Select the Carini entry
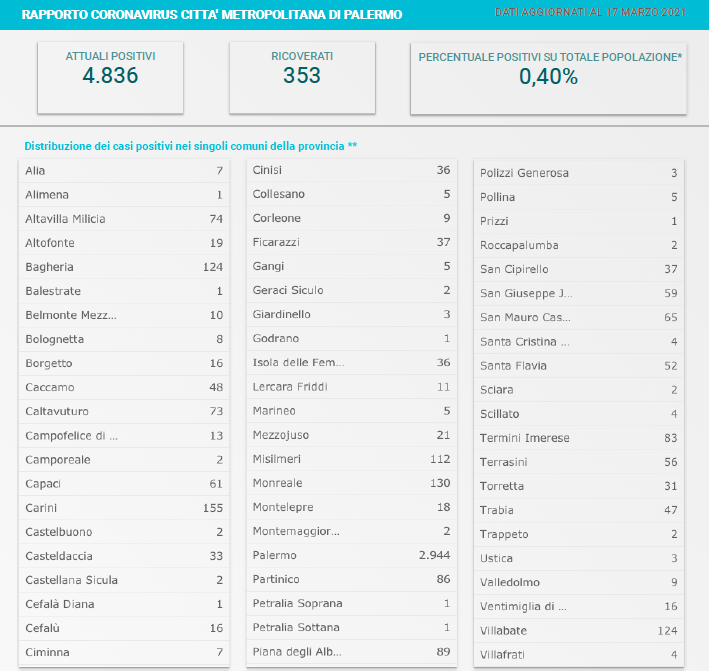Screen dimensions: 709x671 click(x=124, y=508)
